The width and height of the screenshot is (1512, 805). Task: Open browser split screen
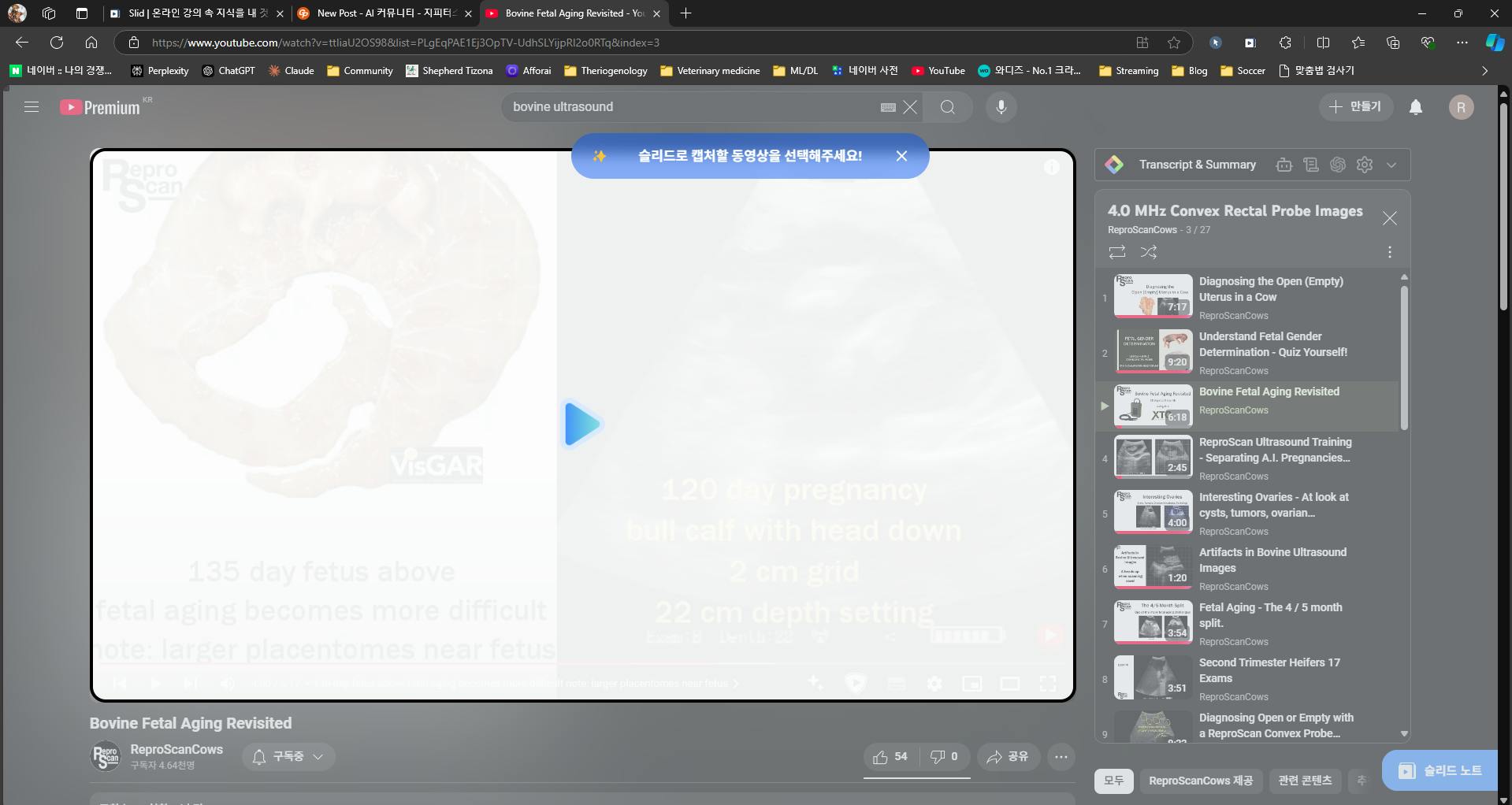click(x=1324, y=43)
